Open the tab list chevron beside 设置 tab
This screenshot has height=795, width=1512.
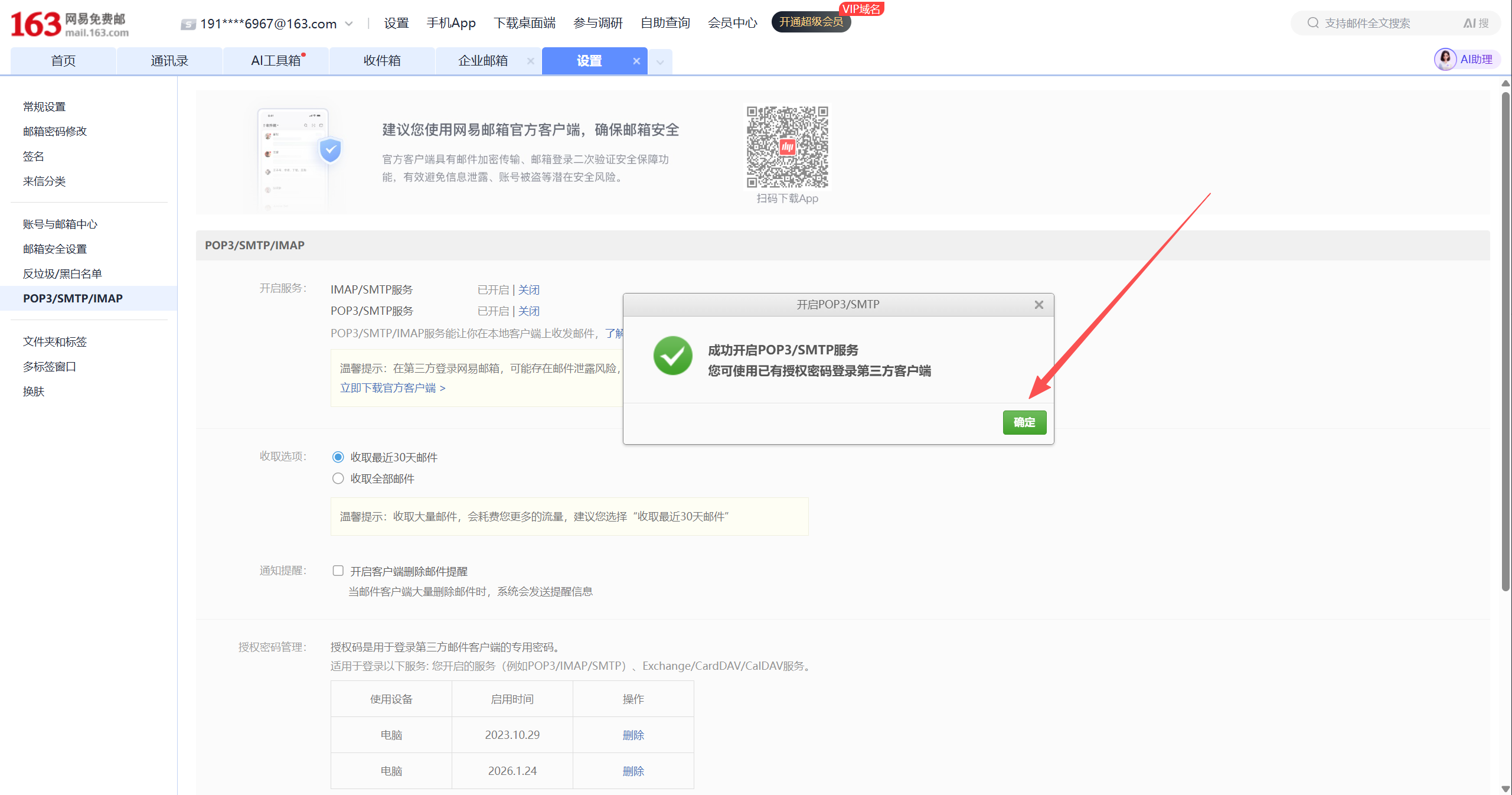pos(659,61)
